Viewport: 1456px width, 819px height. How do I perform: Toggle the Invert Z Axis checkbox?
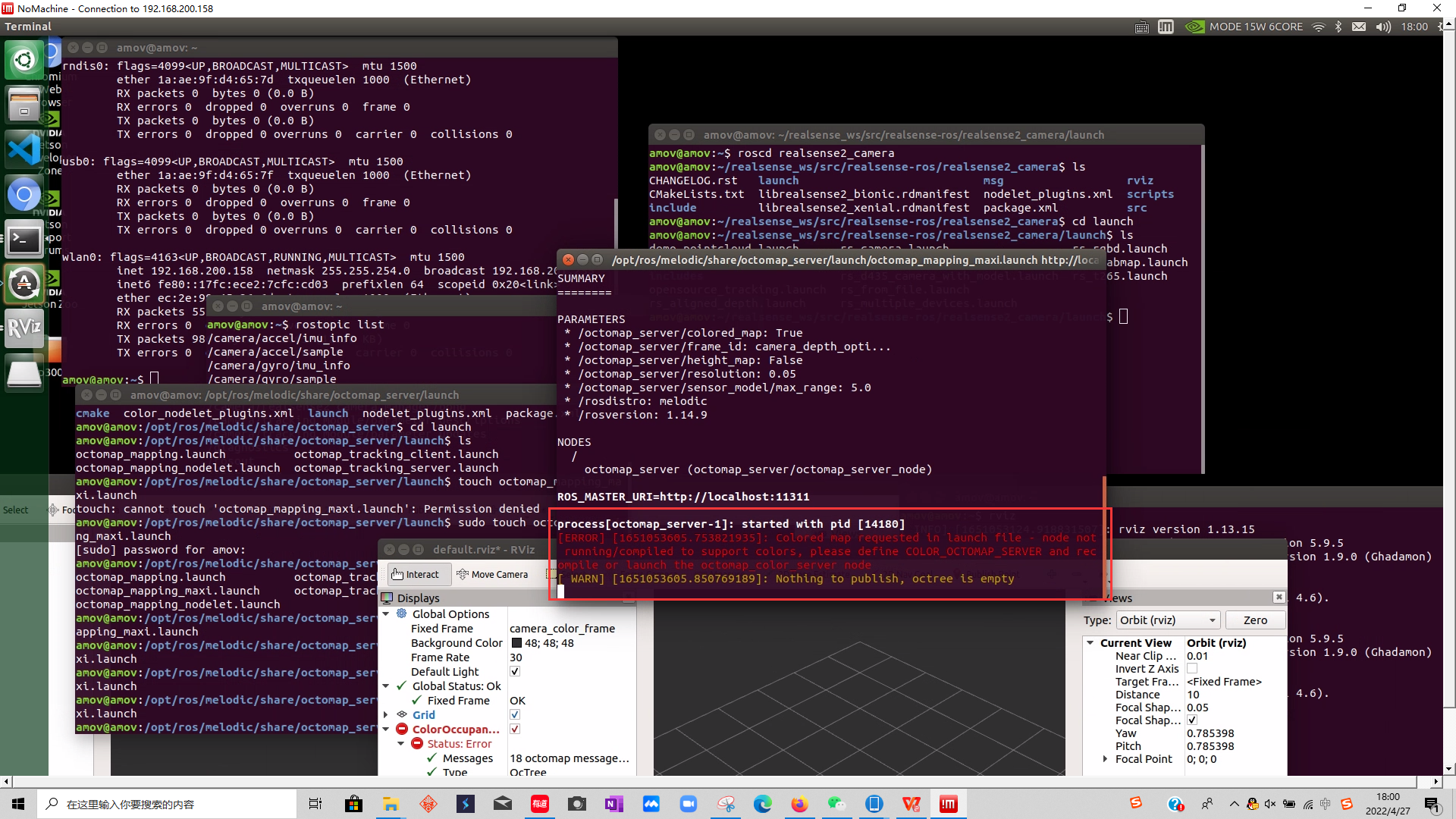tap(1192, 669)
